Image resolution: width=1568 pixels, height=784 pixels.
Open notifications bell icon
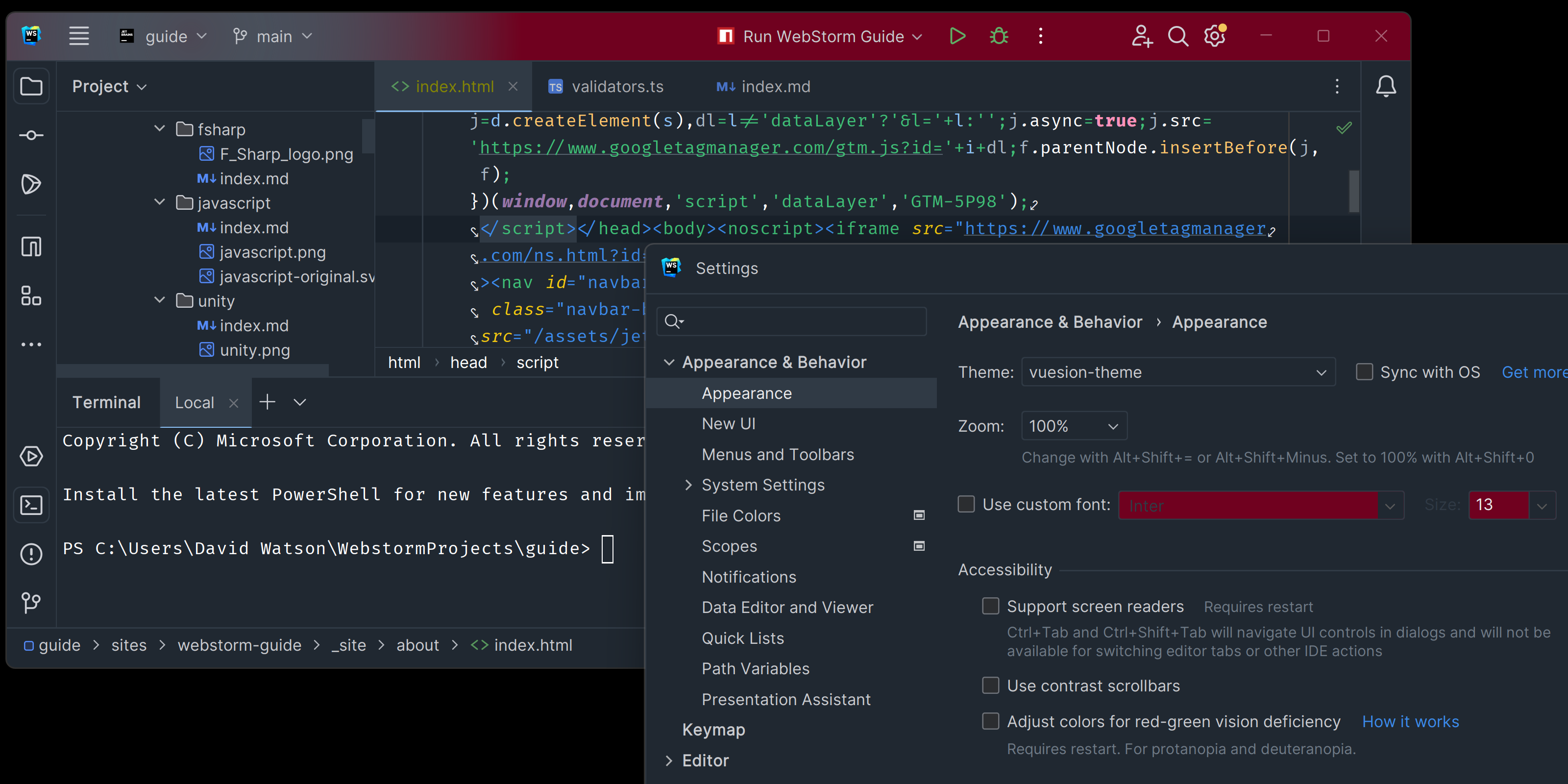[x=1386, y=86]
